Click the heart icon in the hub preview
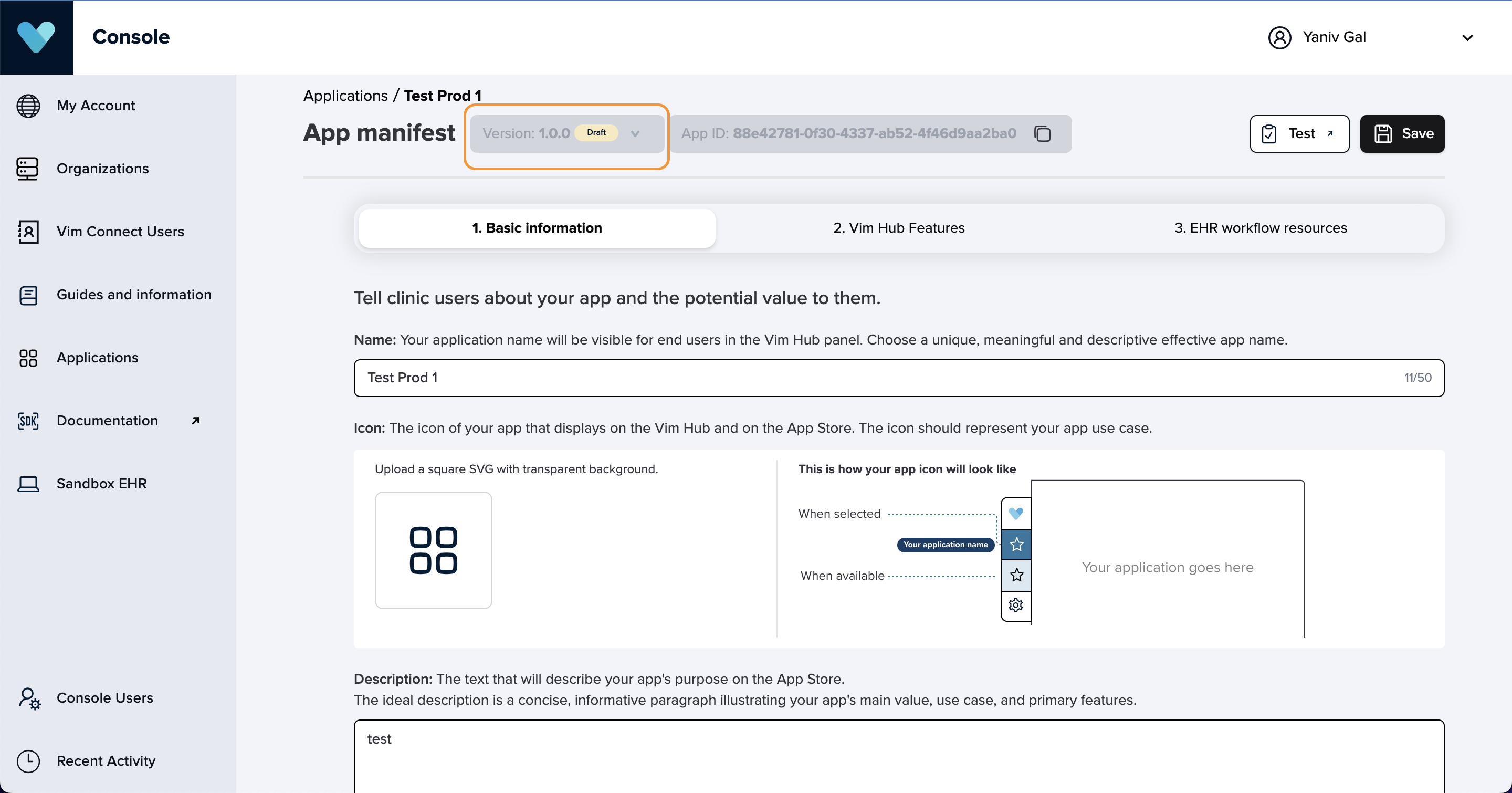This screenshot has height=793, width=1512. coord(1016,513)
